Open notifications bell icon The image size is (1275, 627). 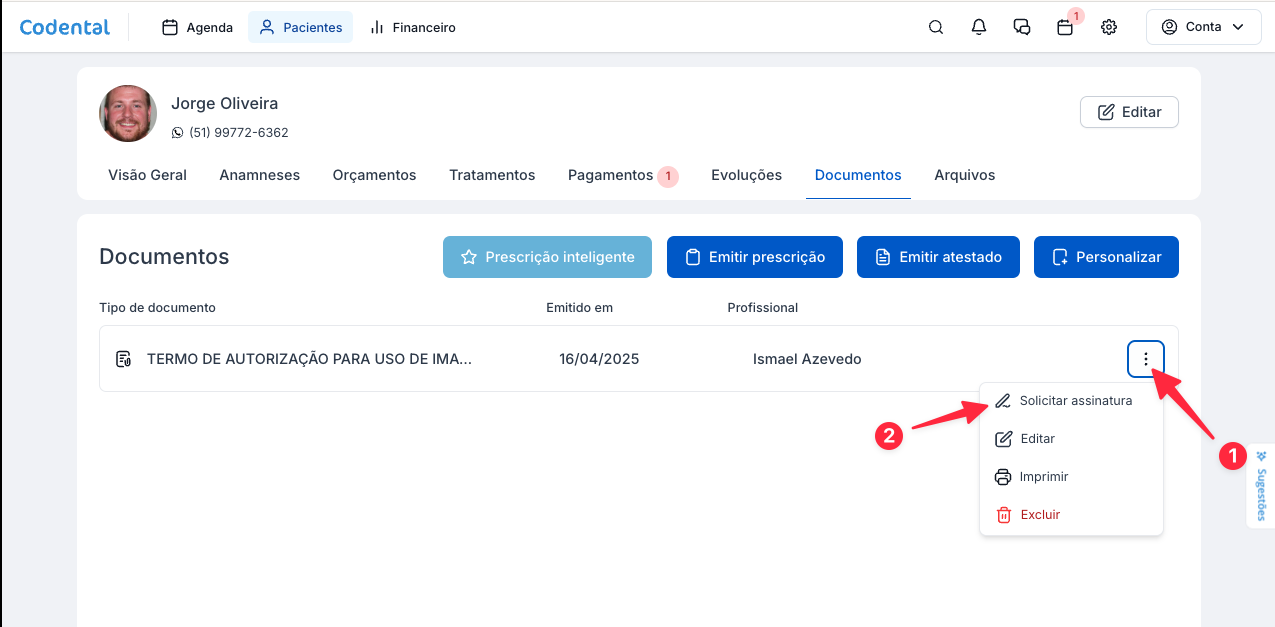pyautogui.click(x=979, y=28)
